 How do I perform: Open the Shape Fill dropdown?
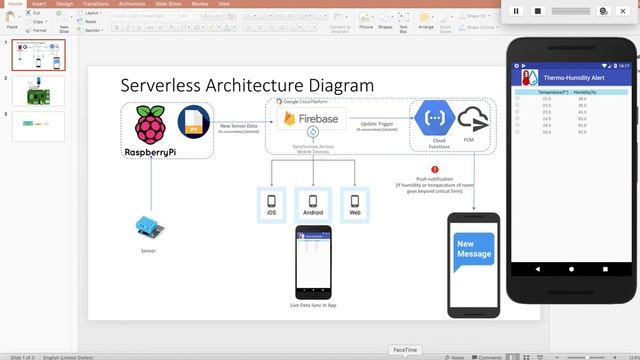coord(475,16)
